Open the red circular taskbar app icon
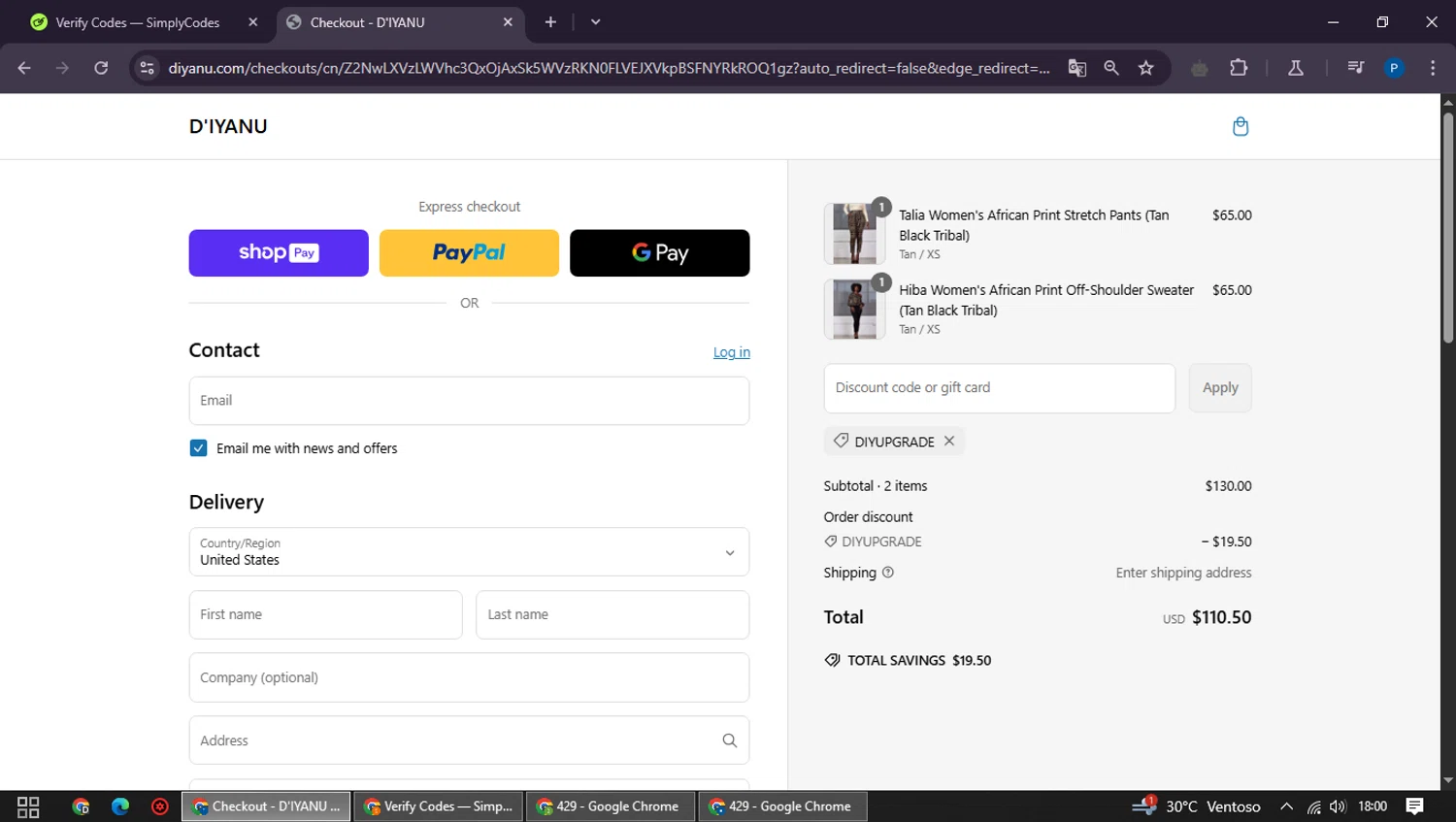This screenshot has height=822, width=1456. [x=160, y=806]
